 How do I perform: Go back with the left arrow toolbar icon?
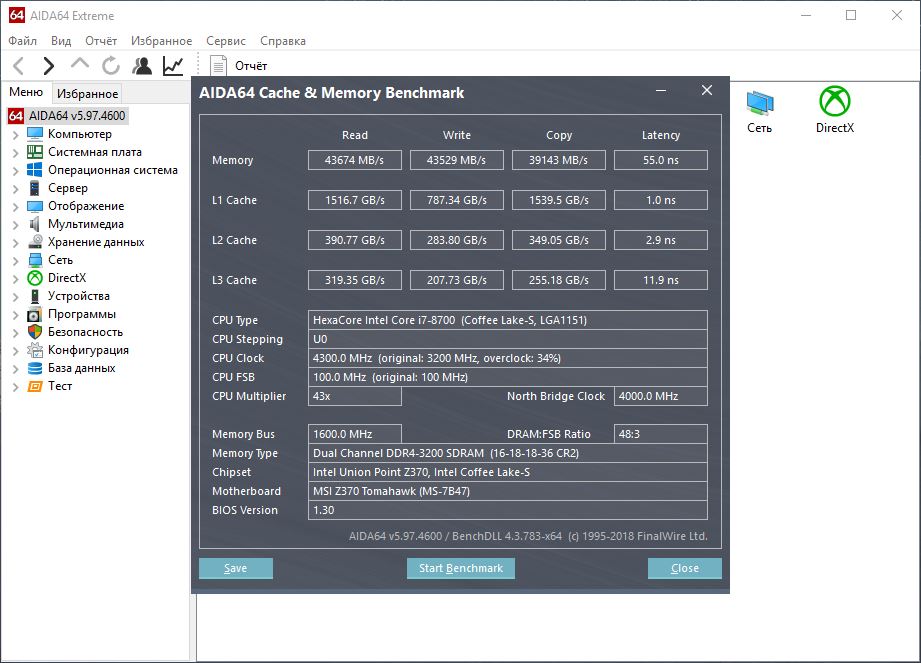click(19, 65)
